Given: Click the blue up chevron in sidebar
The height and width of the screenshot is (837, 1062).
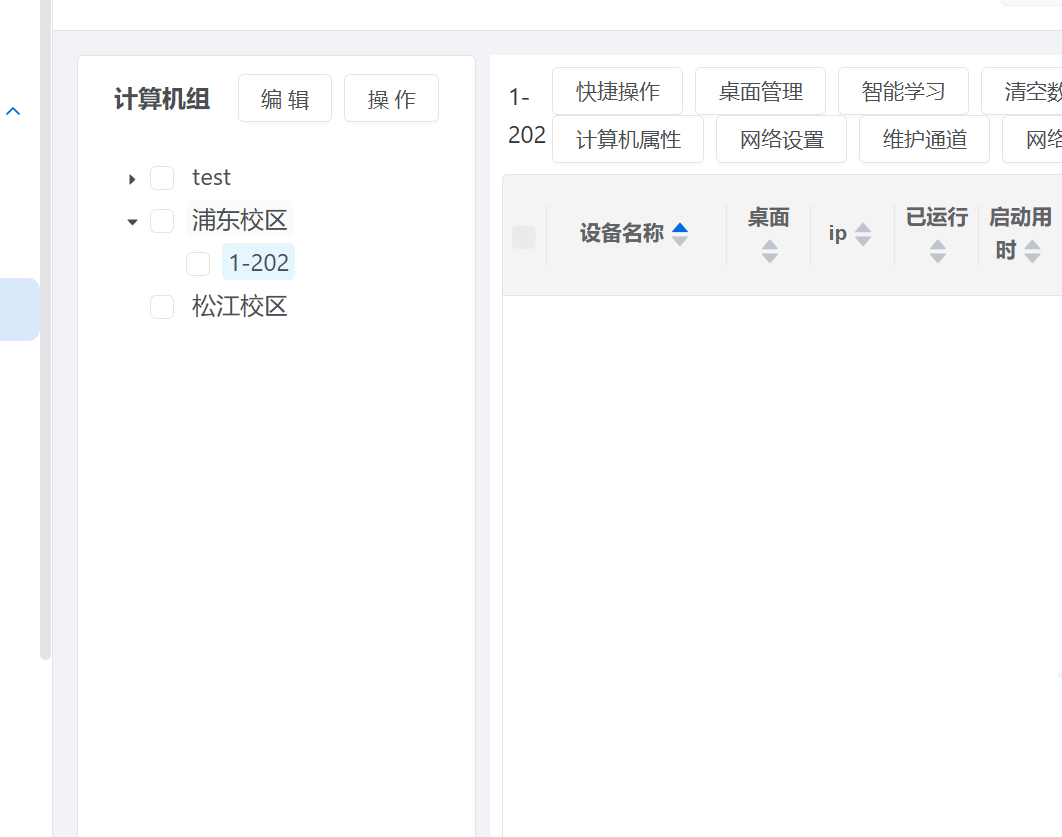Looking at the screenshot, I should click(x=13, y=111).
